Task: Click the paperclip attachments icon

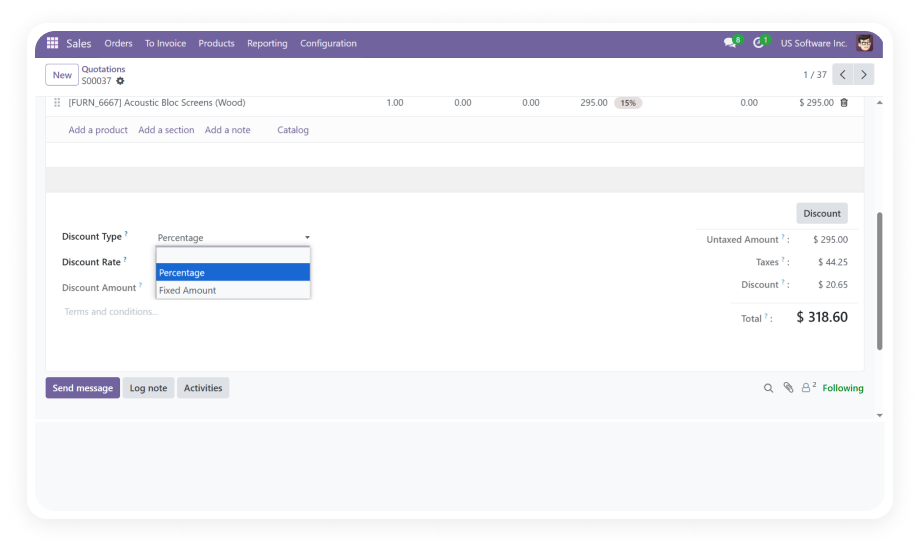Action: point(788,387)
